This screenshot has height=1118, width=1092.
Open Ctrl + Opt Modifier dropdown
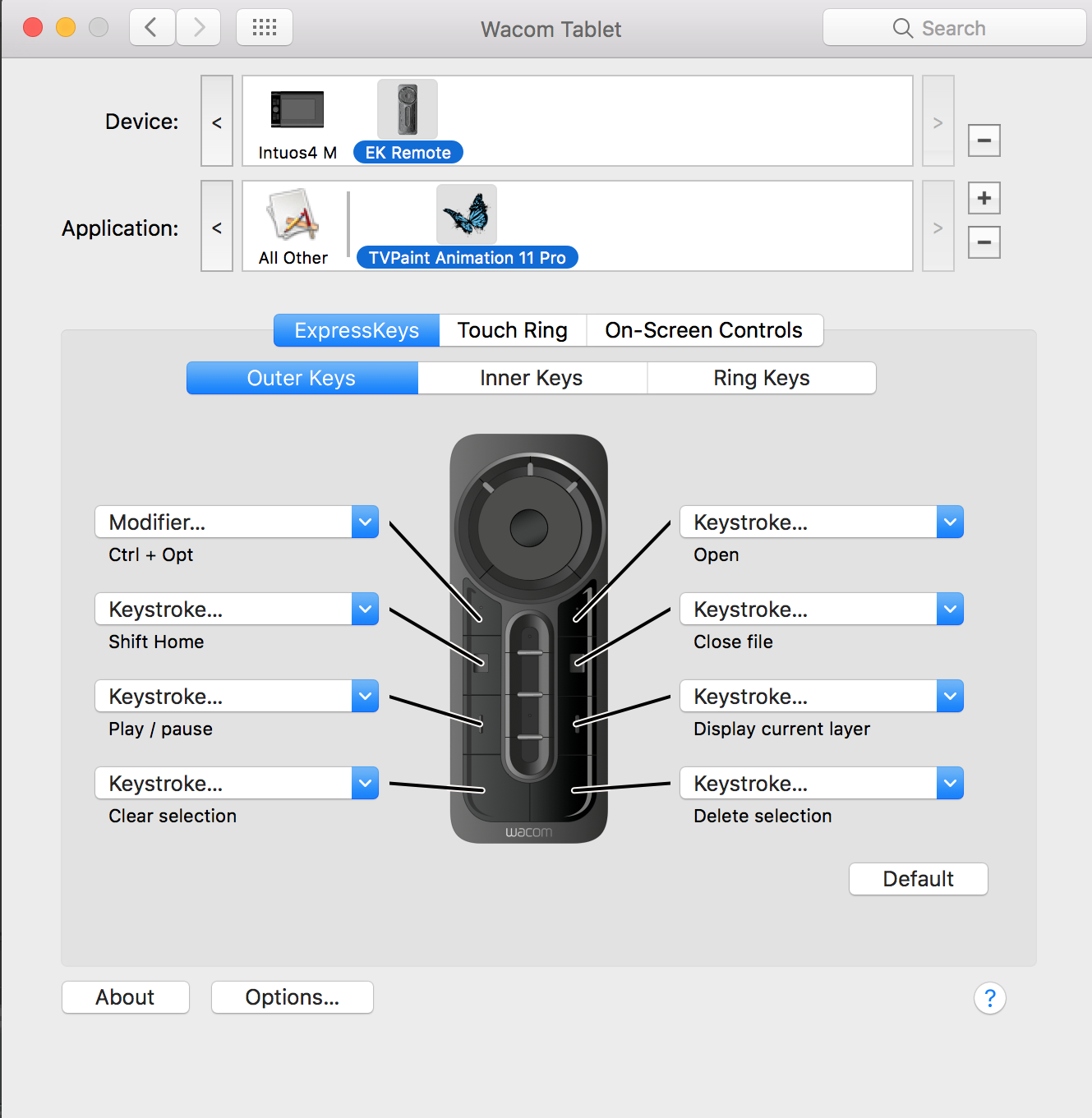click(237, 522)
